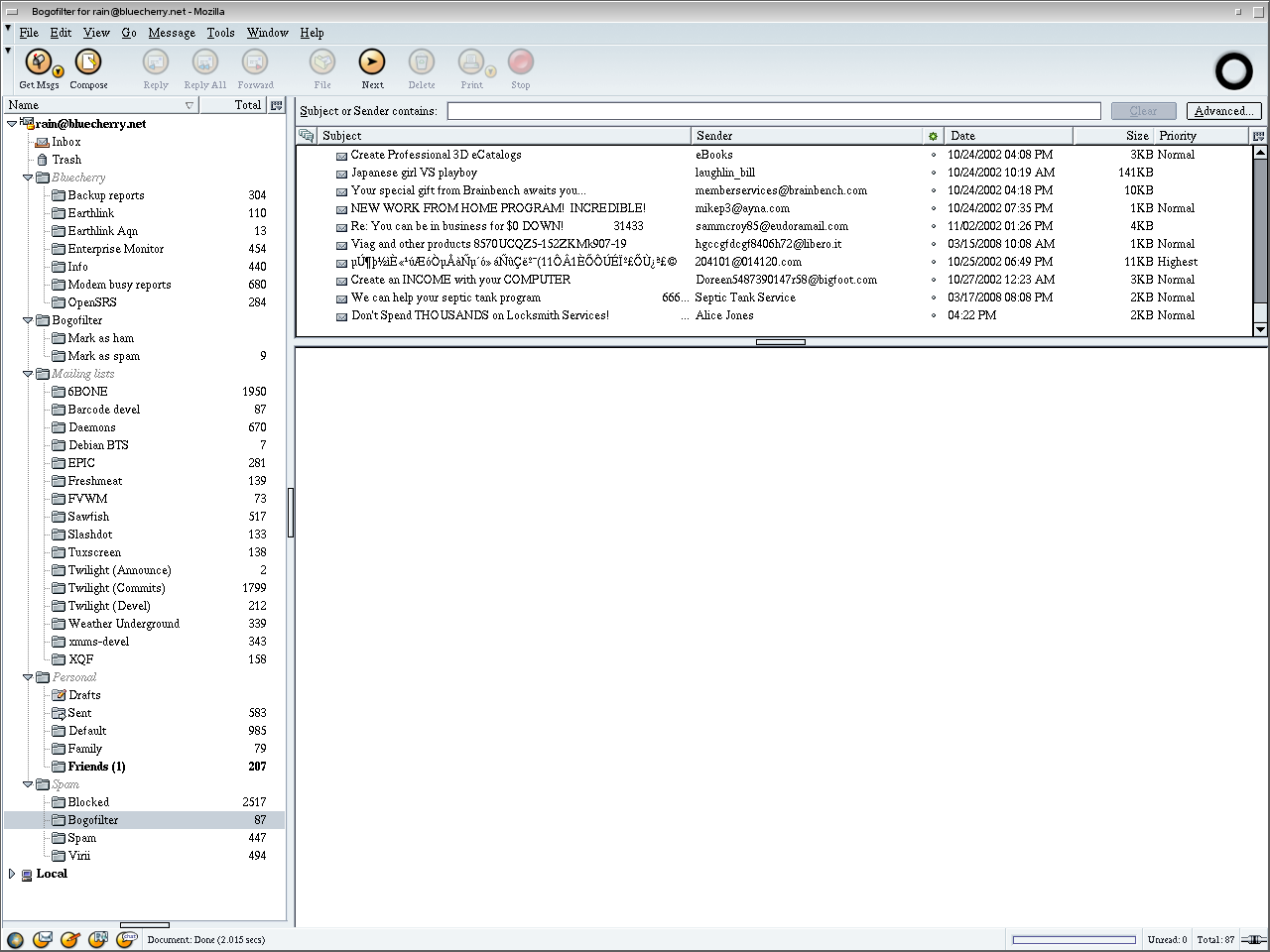Click the Reply toolbar icon
The height and width of the screenshot is (952, 1270).
[x=156, y=62]
